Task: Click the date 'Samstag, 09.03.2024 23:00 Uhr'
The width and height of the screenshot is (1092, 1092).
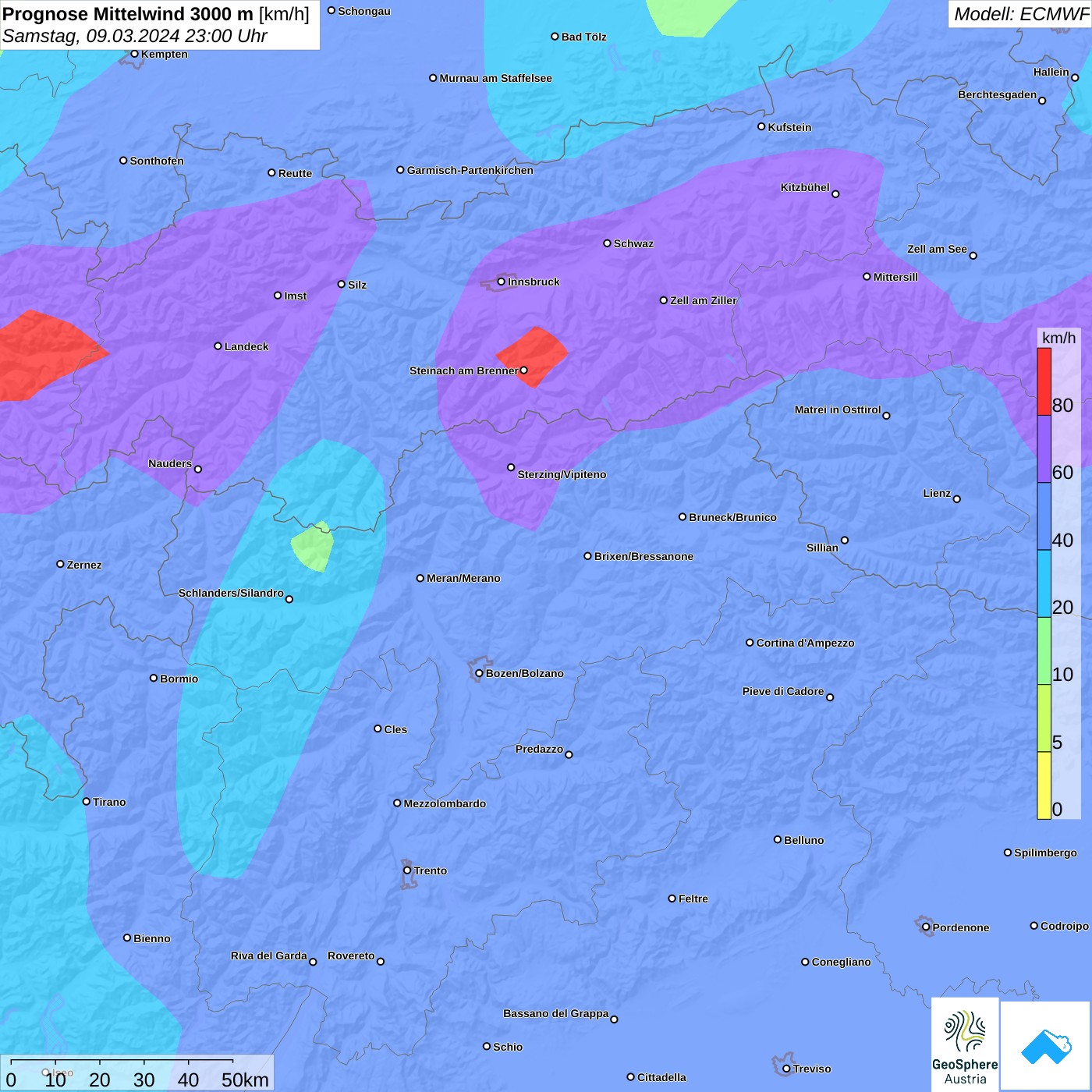Action: [x=135, y=36]
